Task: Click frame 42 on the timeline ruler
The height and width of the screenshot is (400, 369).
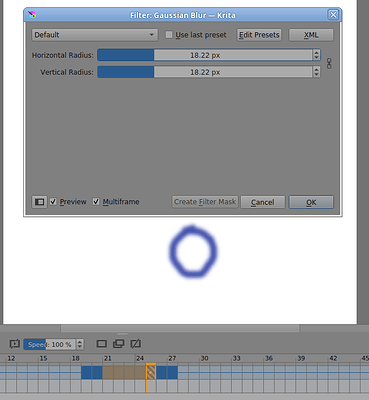Action: 333,358
